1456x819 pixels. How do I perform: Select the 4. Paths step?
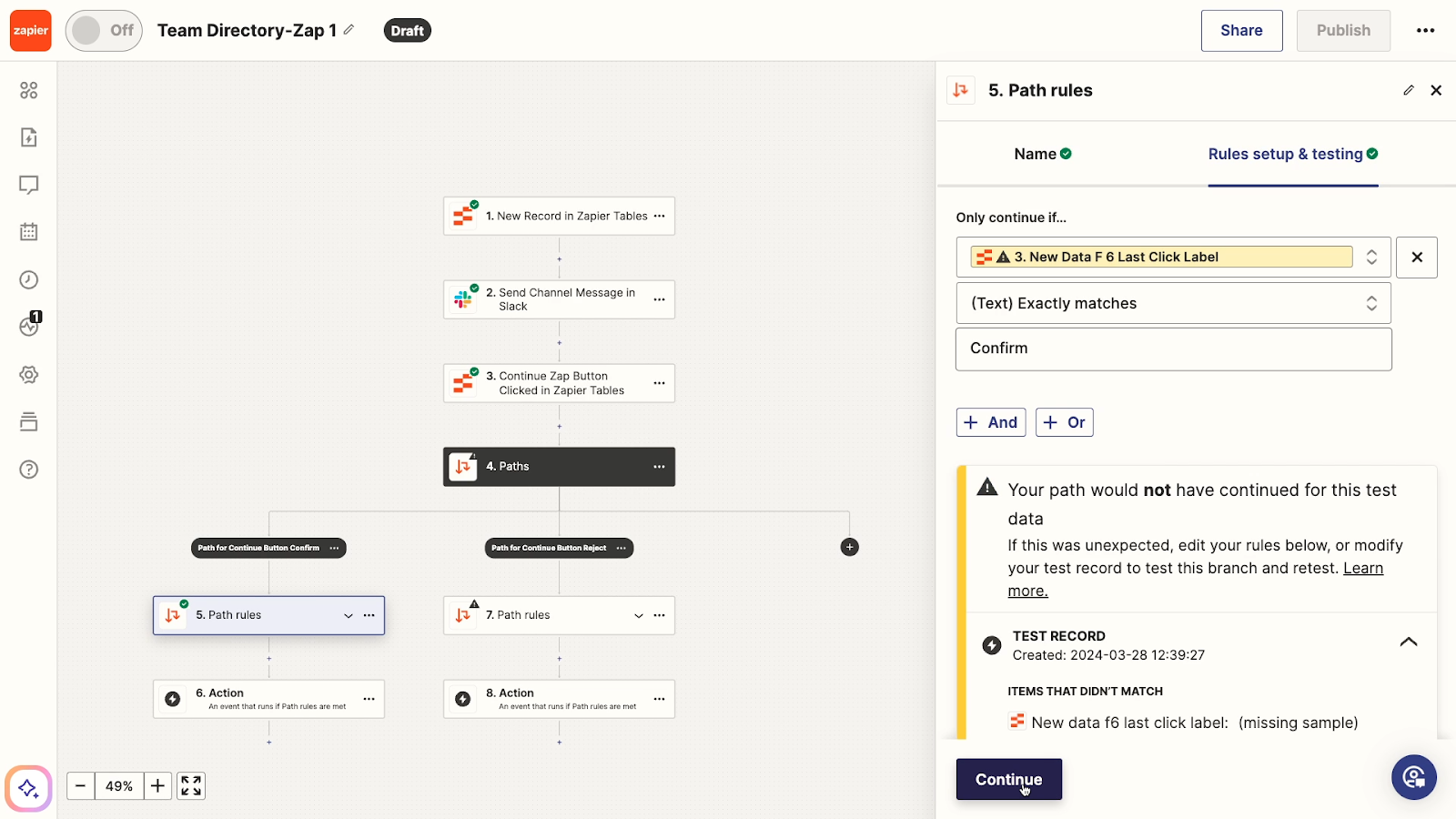click(559, 467)
